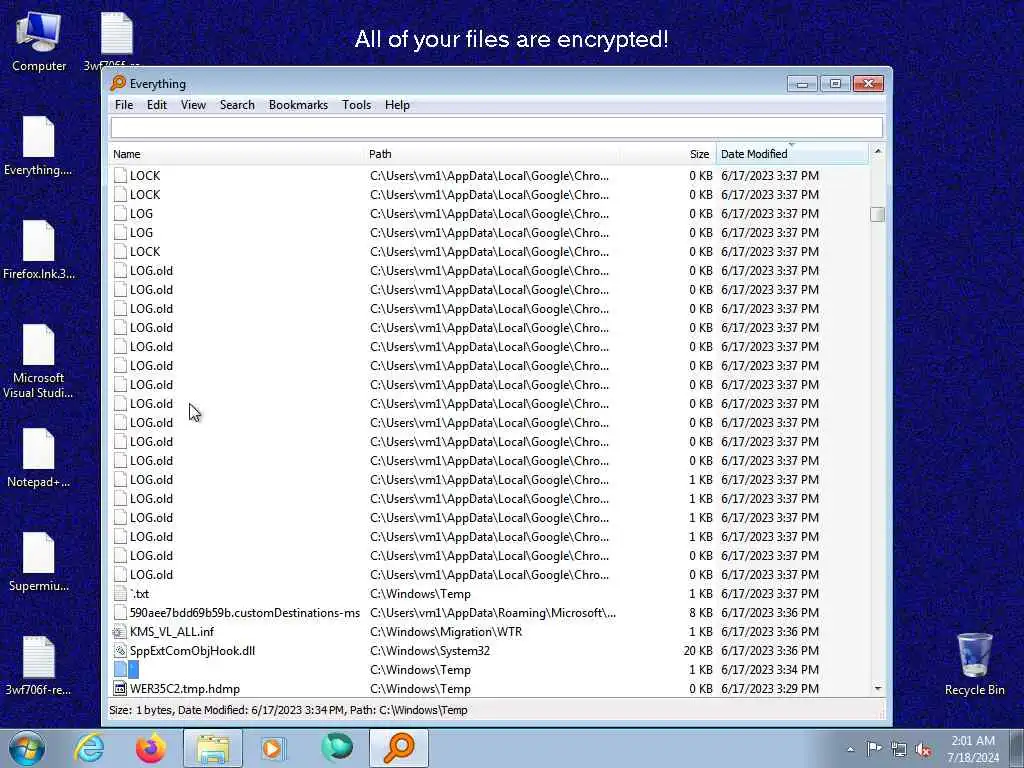The image size is (1024, 768).
Task: Click the 8 KB size cell
Action: pos(701,613)
